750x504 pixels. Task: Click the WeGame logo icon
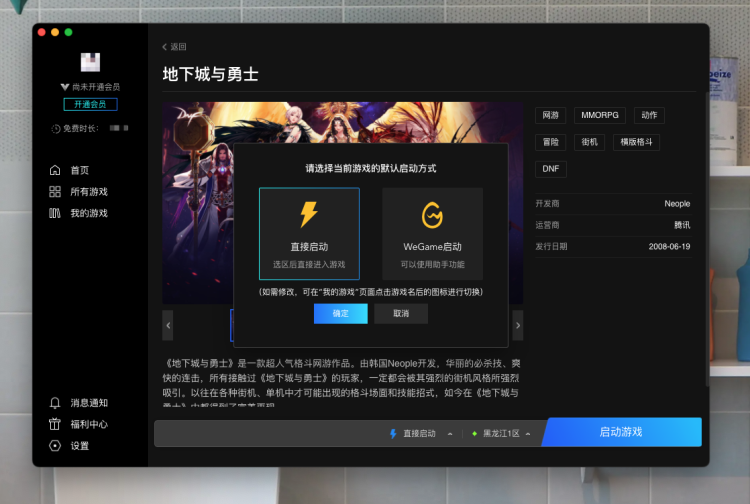(432, 215)
